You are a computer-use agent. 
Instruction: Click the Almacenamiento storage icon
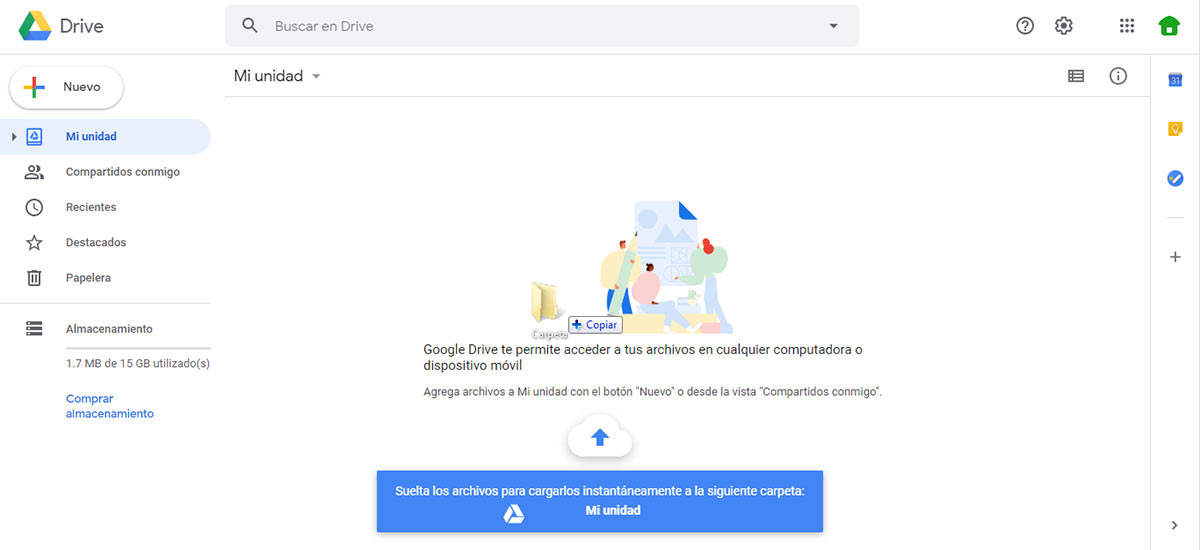coord(34,328)
